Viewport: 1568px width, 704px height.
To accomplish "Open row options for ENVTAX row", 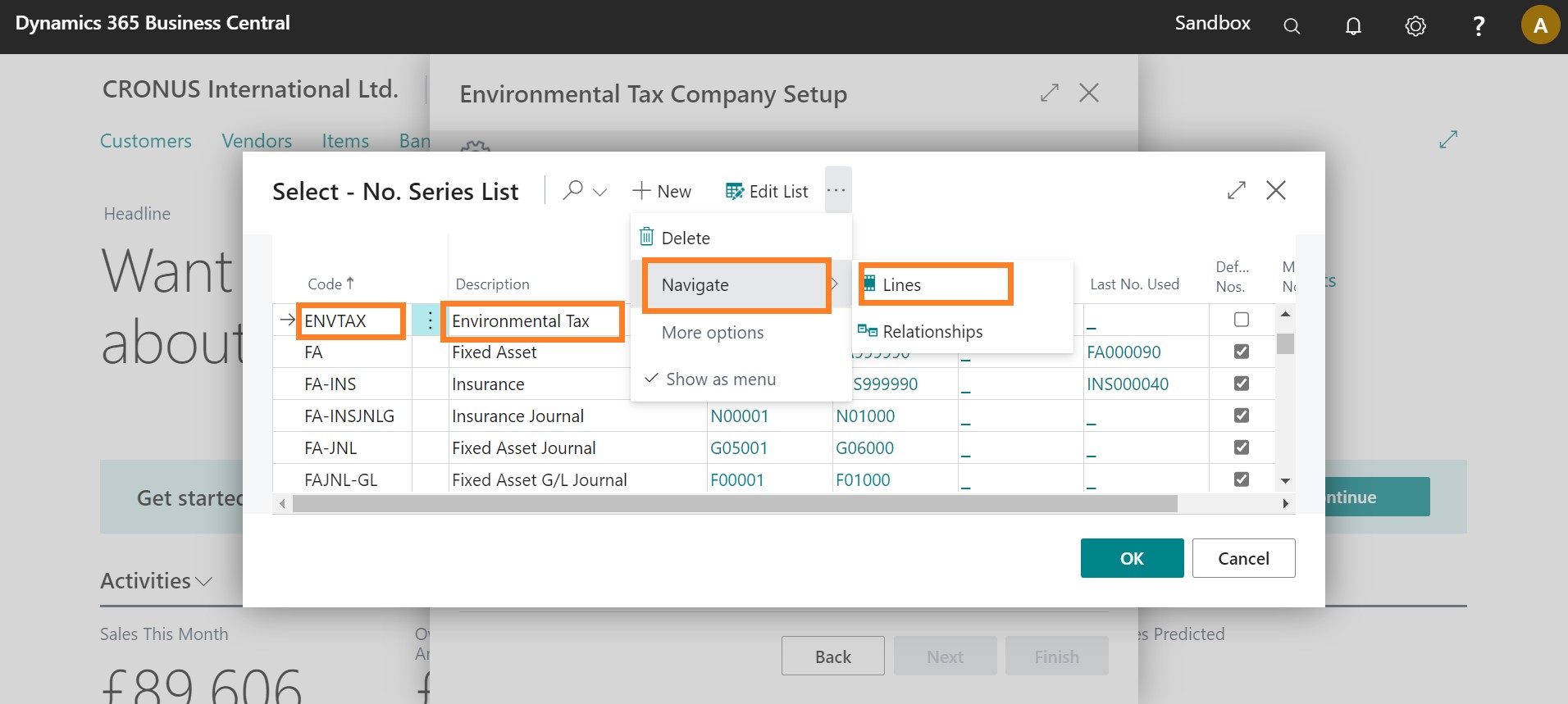I will tap(429, 320).
